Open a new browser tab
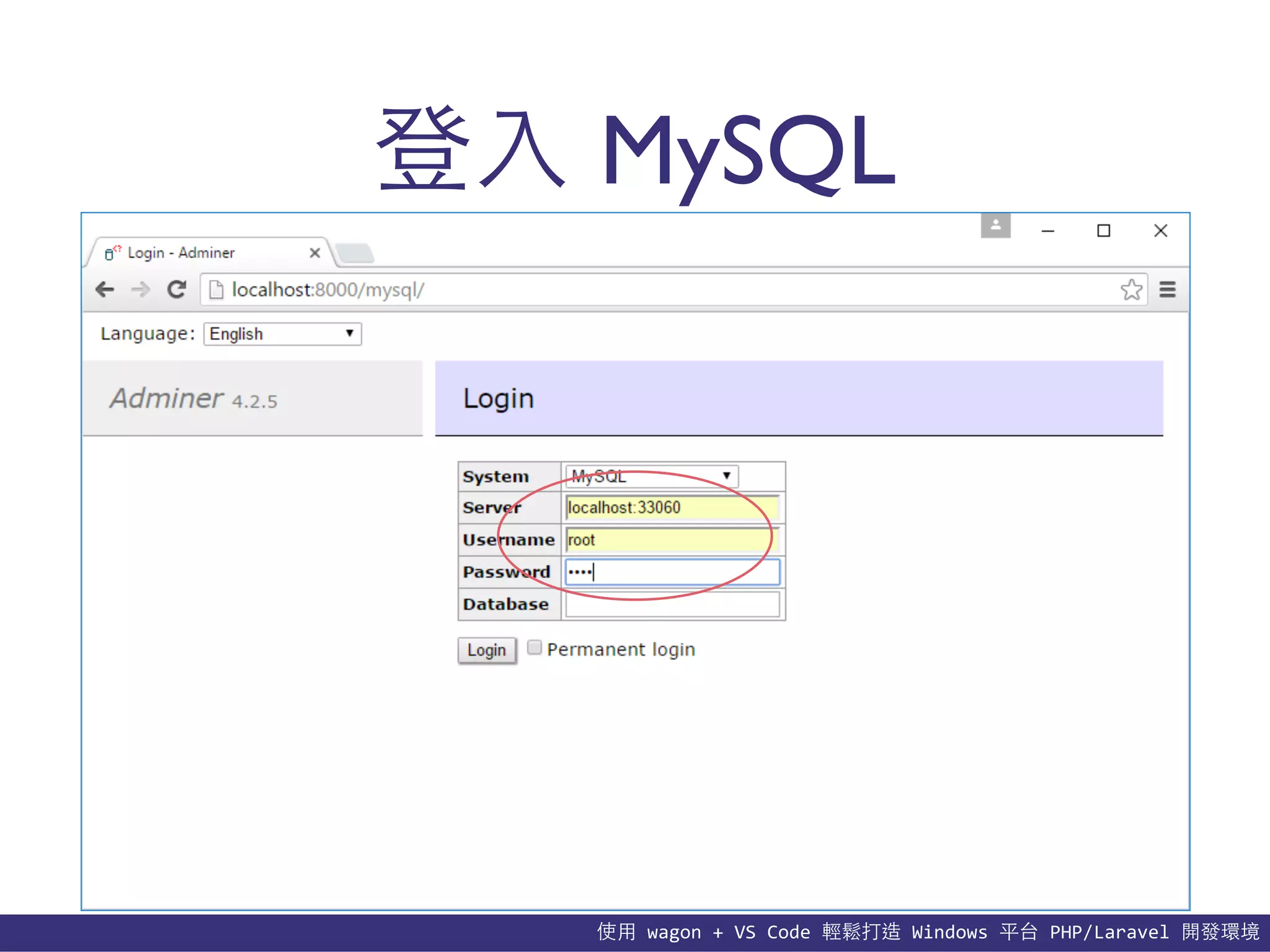 [x=354, y=253]
